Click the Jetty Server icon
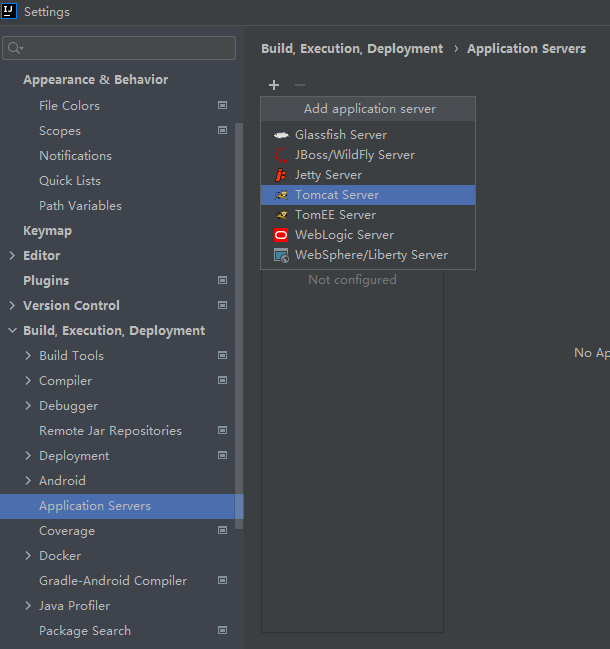 pyautogui.click(x=281, y=175)
